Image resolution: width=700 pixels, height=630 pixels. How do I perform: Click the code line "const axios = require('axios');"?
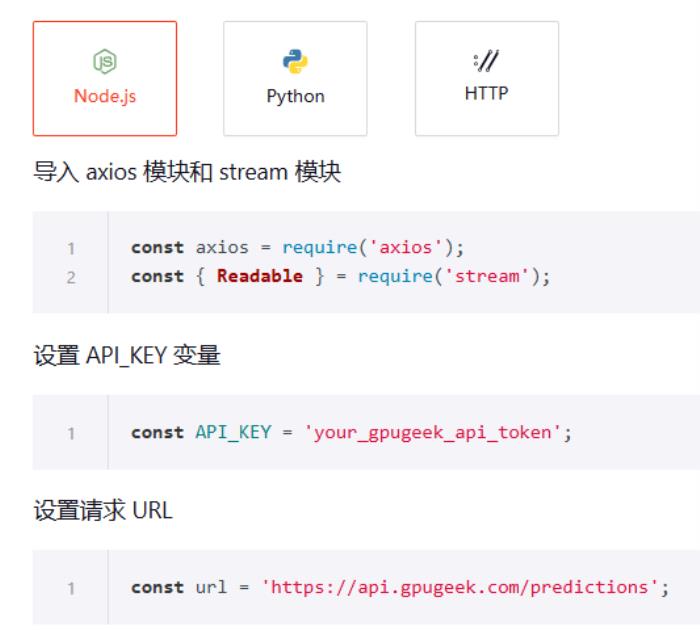297,247
